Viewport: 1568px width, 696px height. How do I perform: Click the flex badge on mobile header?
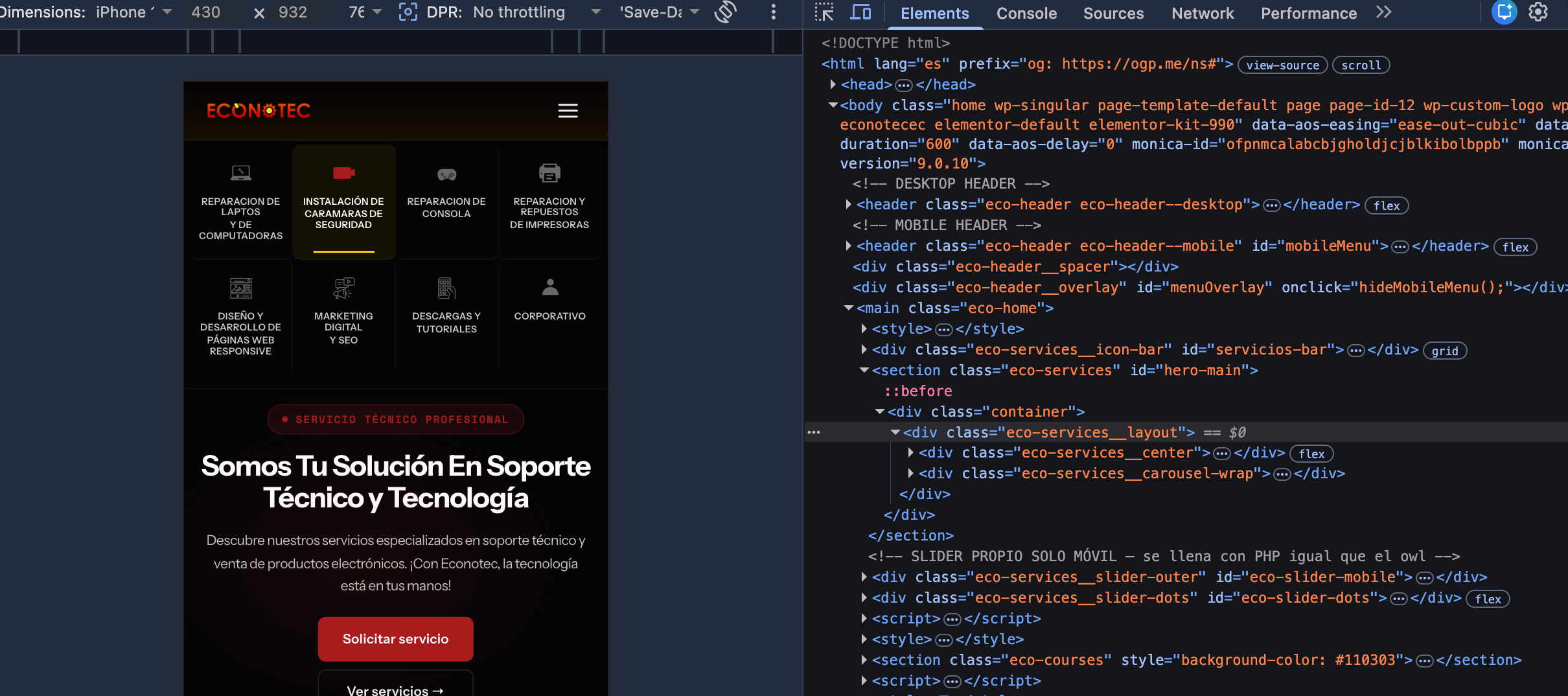[x=1515, y=247]
